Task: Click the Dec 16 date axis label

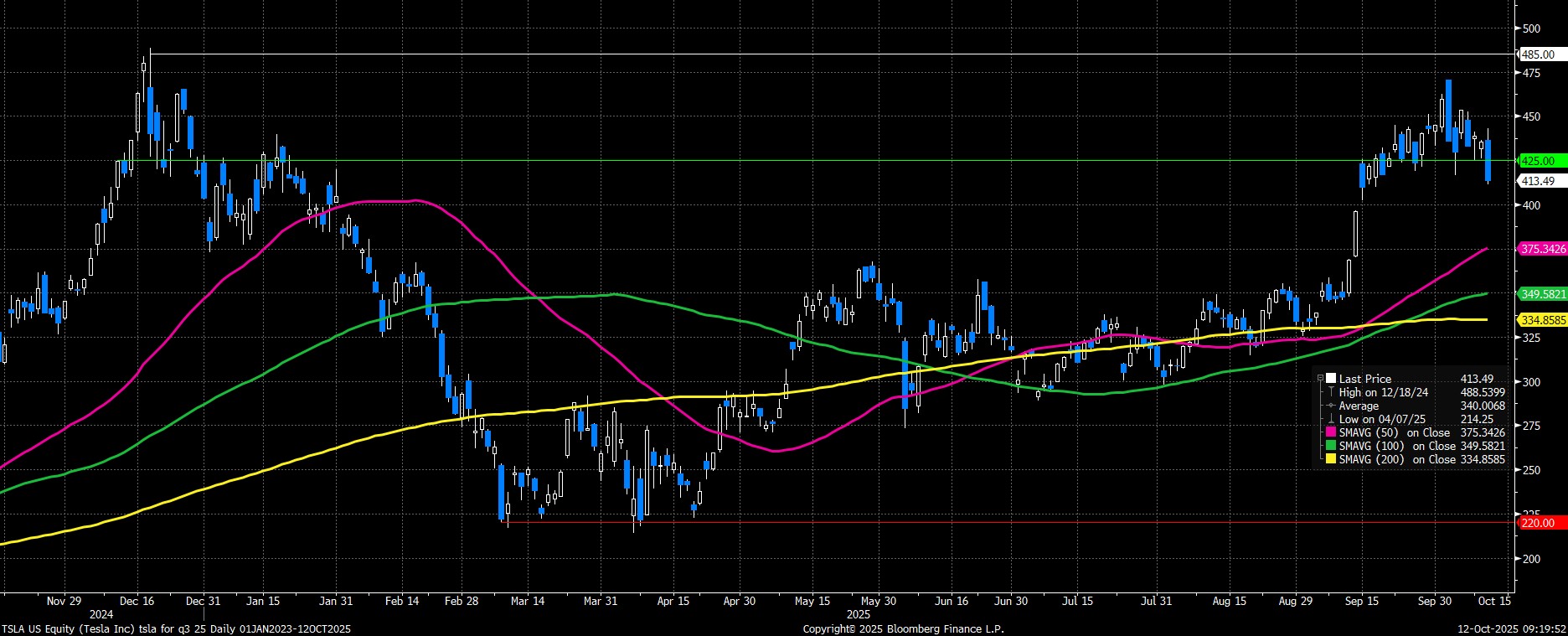Action: 137,601
